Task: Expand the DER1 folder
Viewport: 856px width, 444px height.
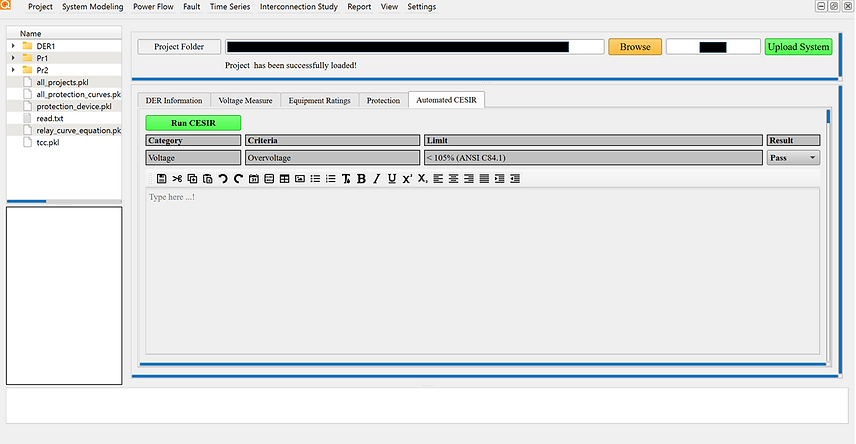Action: (x=13, y=46)
